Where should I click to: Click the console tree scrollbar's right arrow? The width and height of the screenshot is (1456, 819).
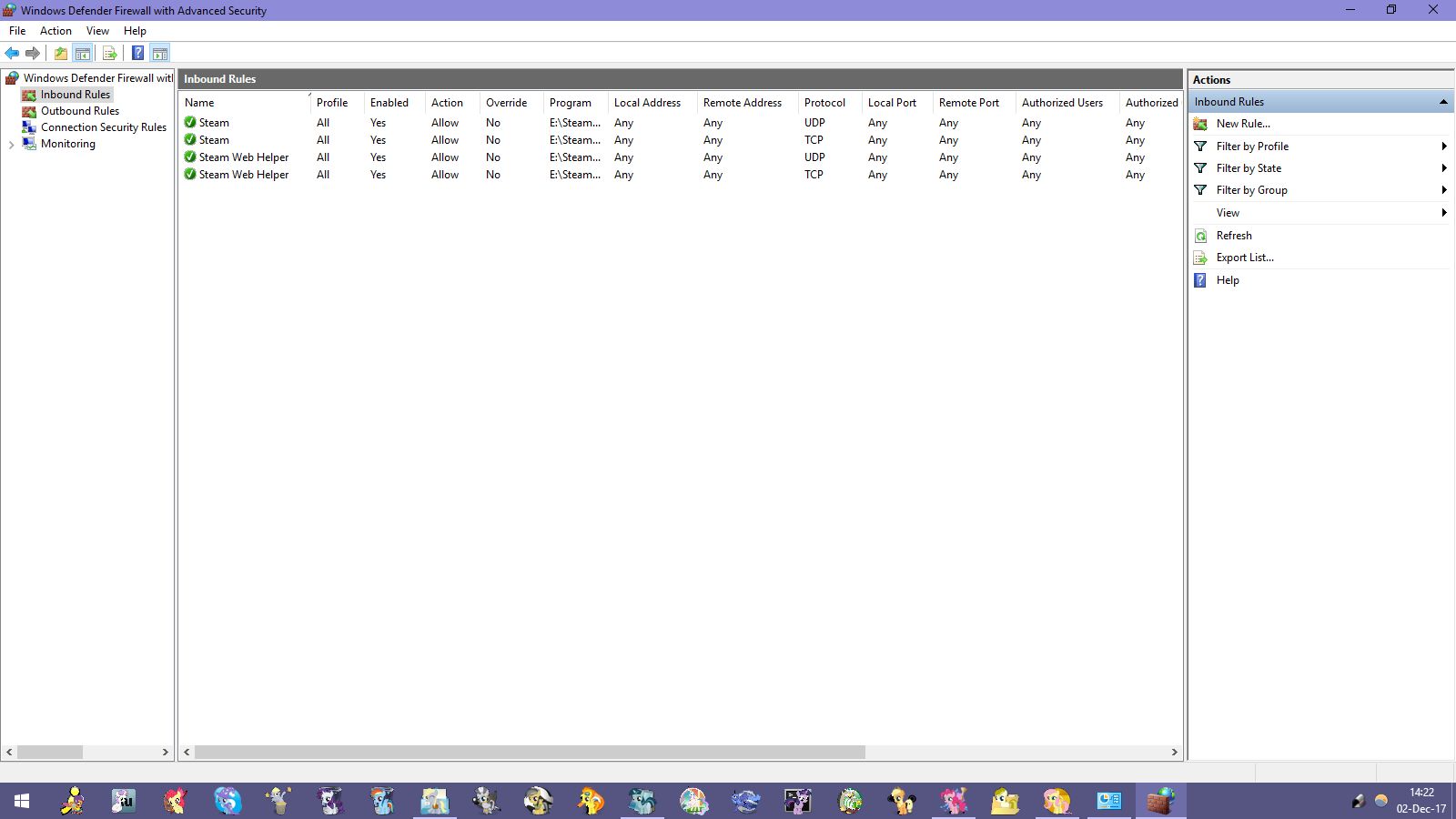pyautogui.click(x=166, y=753)
